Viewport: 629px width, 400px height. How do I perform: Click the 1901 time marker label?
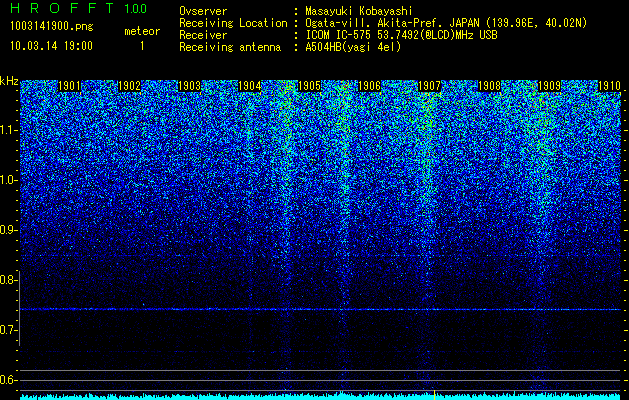[x=69, y=86]
